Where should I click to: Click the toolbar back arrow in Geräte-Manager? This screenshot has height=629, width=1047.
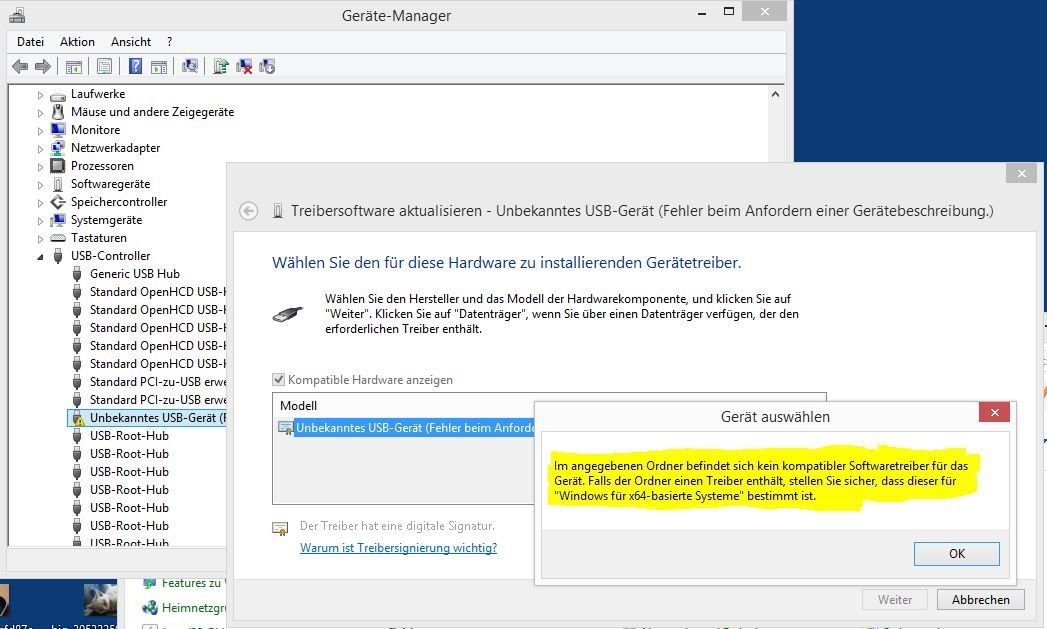click(20, 66)
